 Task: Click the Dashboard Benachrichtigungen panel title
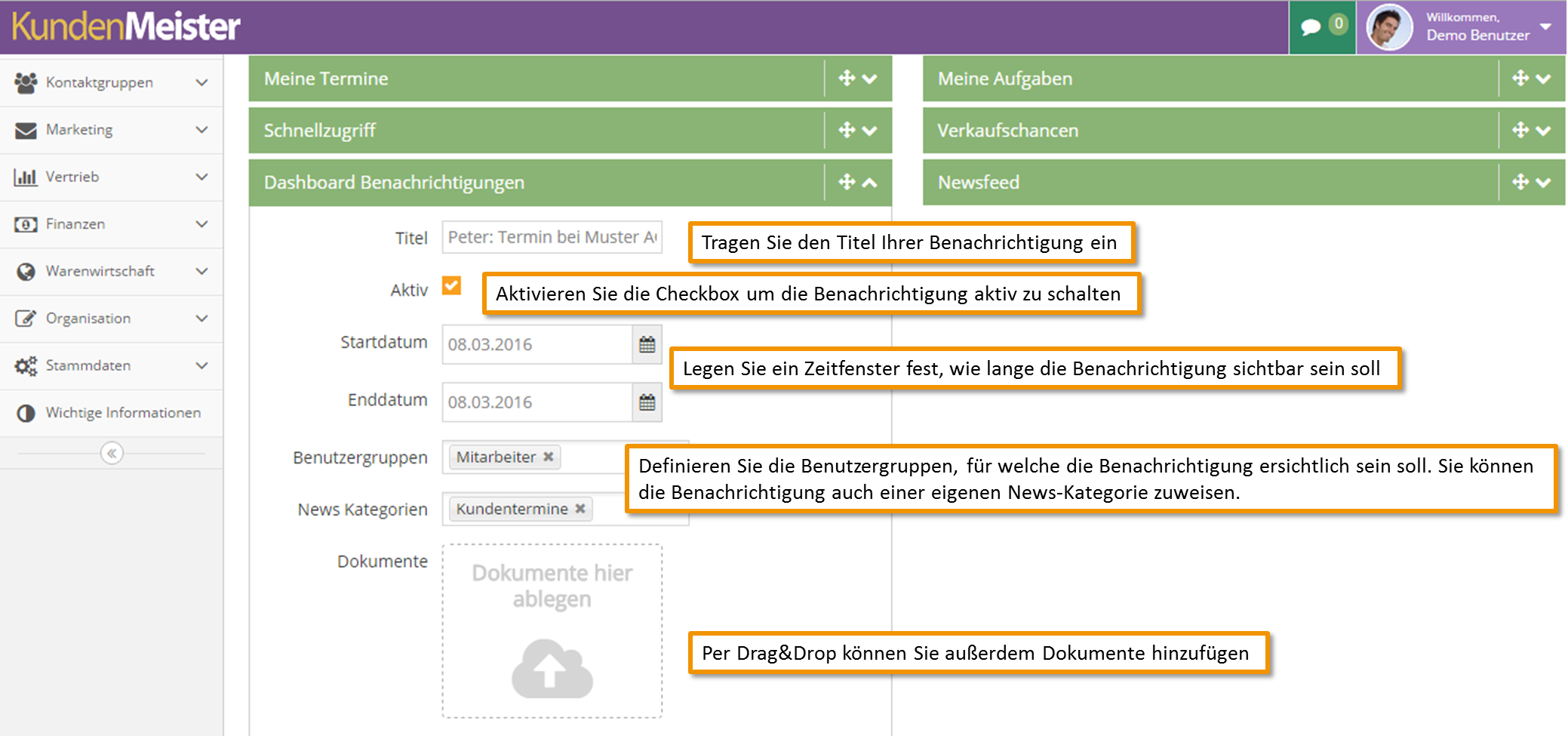tap(394, 183)
